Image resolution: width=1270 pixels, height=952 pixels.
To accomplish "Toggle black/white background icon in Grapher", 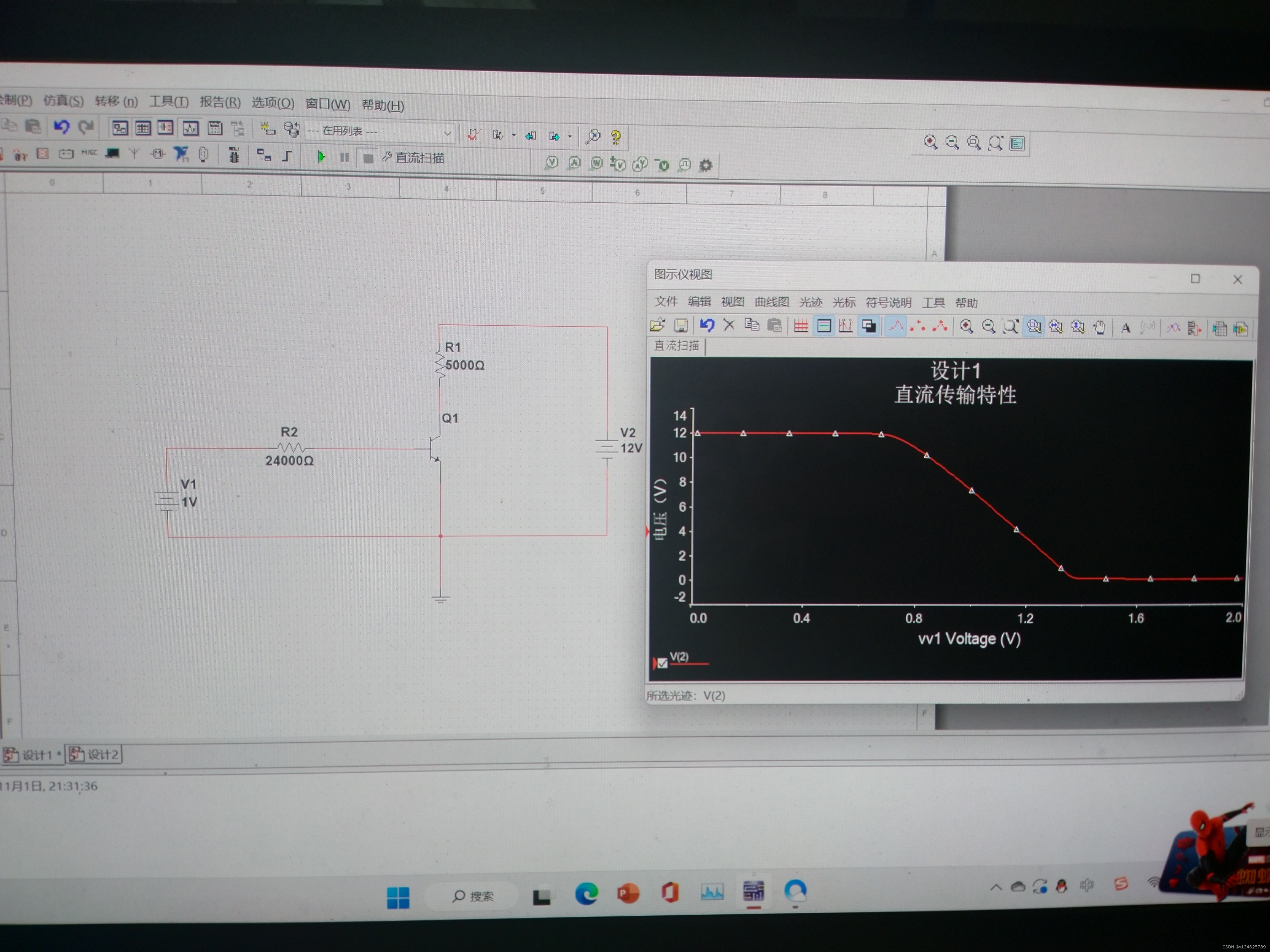I will tap(869, 326).
